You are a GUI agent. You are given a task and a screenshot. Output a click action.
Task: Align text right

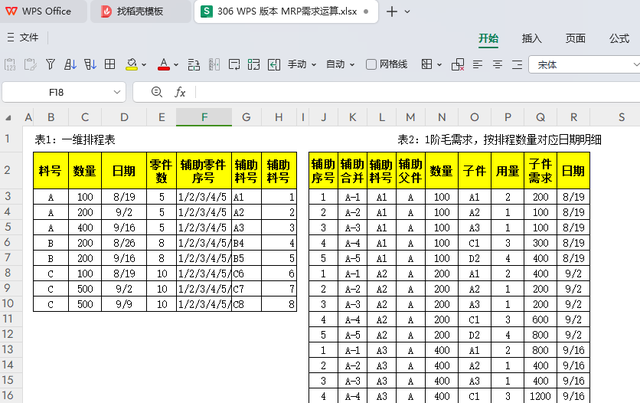517,65
